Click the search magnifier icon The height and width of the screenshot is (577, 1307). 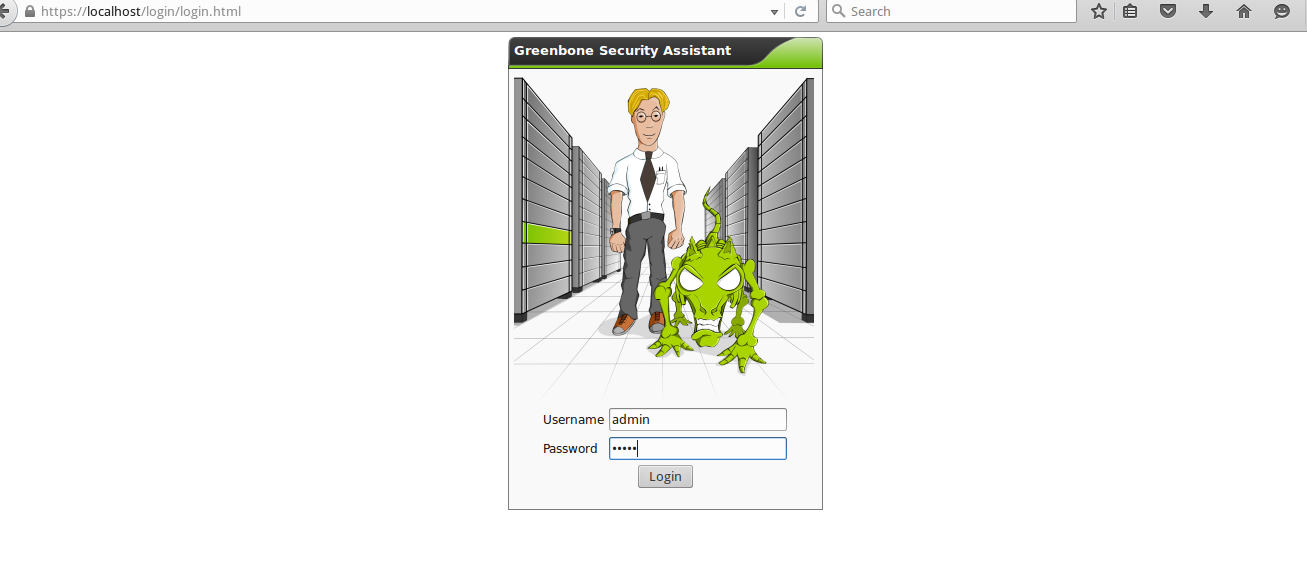click(x=839, y=11)
